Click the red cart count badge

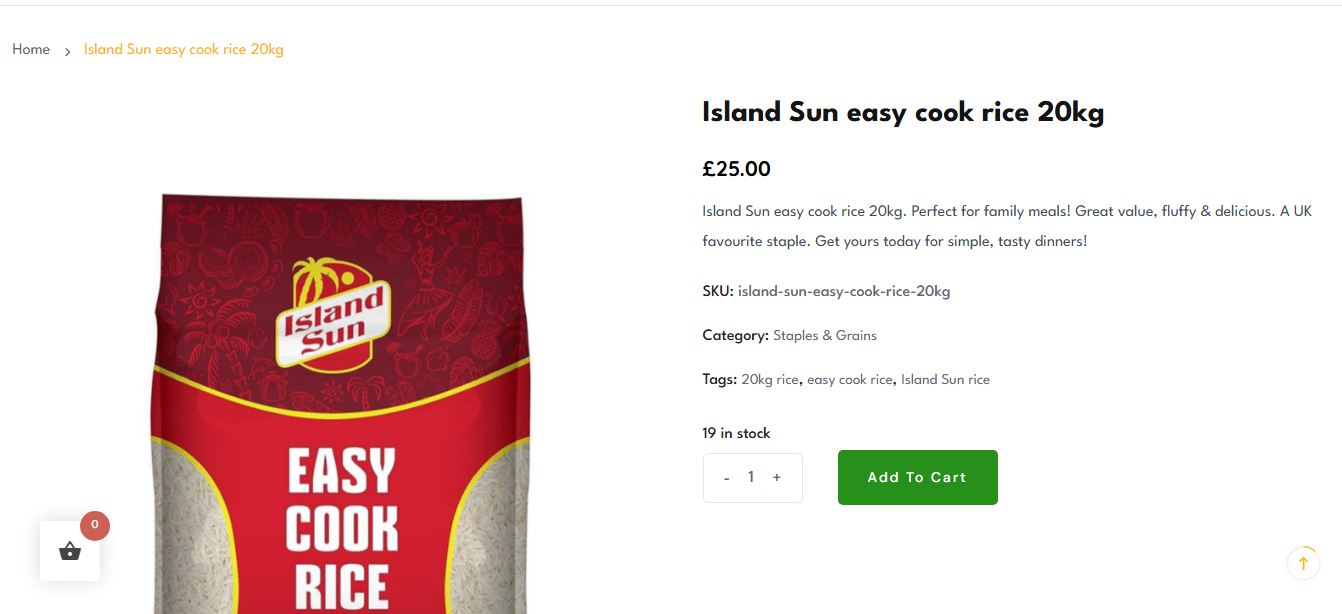tap(95, 525)
